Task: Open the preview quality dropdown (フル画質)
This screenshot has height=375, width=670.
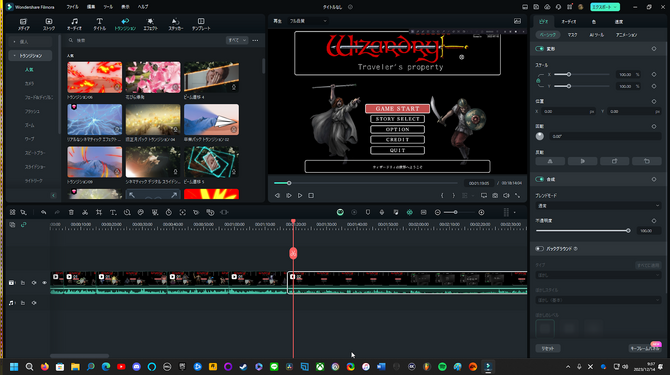Action: tap(308, 21)
